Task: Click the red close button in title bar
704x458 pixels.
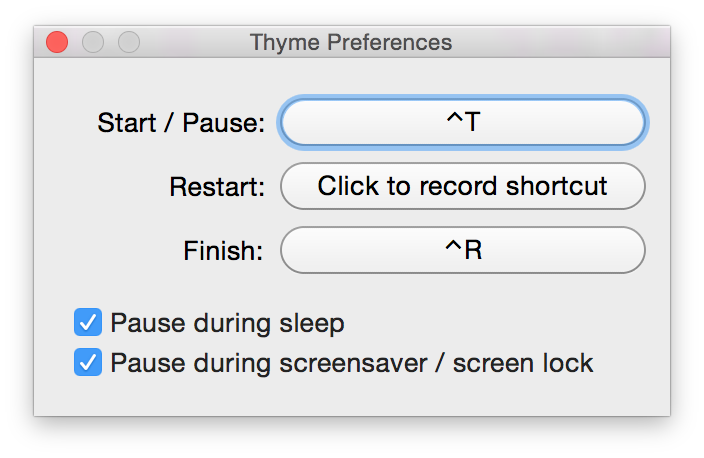Action: click(x=57, y=43)
